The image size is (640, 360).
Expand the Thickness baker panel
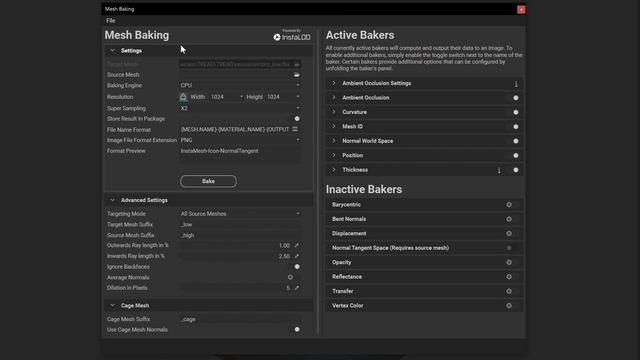(x=333, y=169)
